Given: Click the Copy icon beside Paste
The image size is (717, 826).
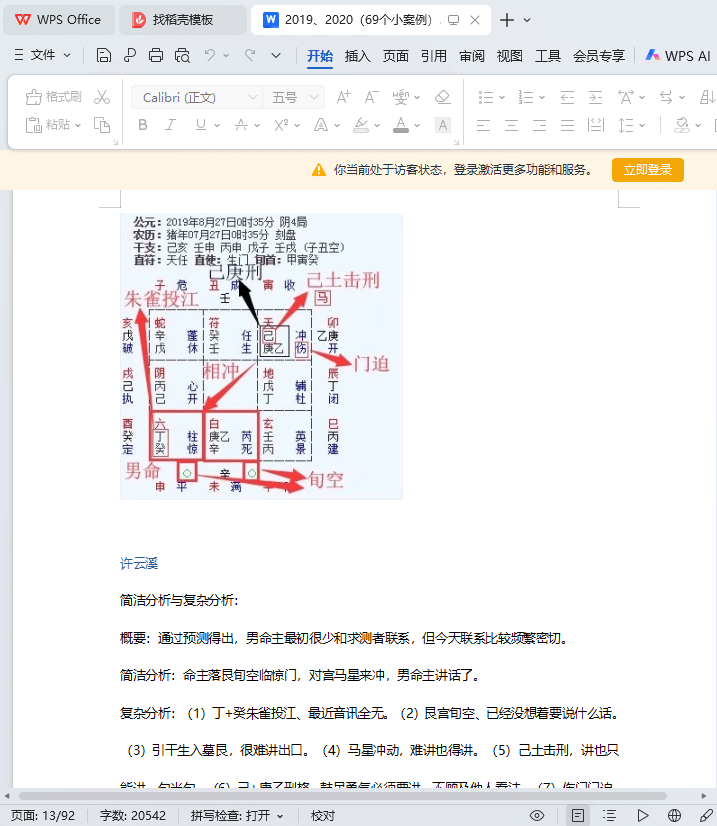Looking at the screenshot, I should click(102, 125).
